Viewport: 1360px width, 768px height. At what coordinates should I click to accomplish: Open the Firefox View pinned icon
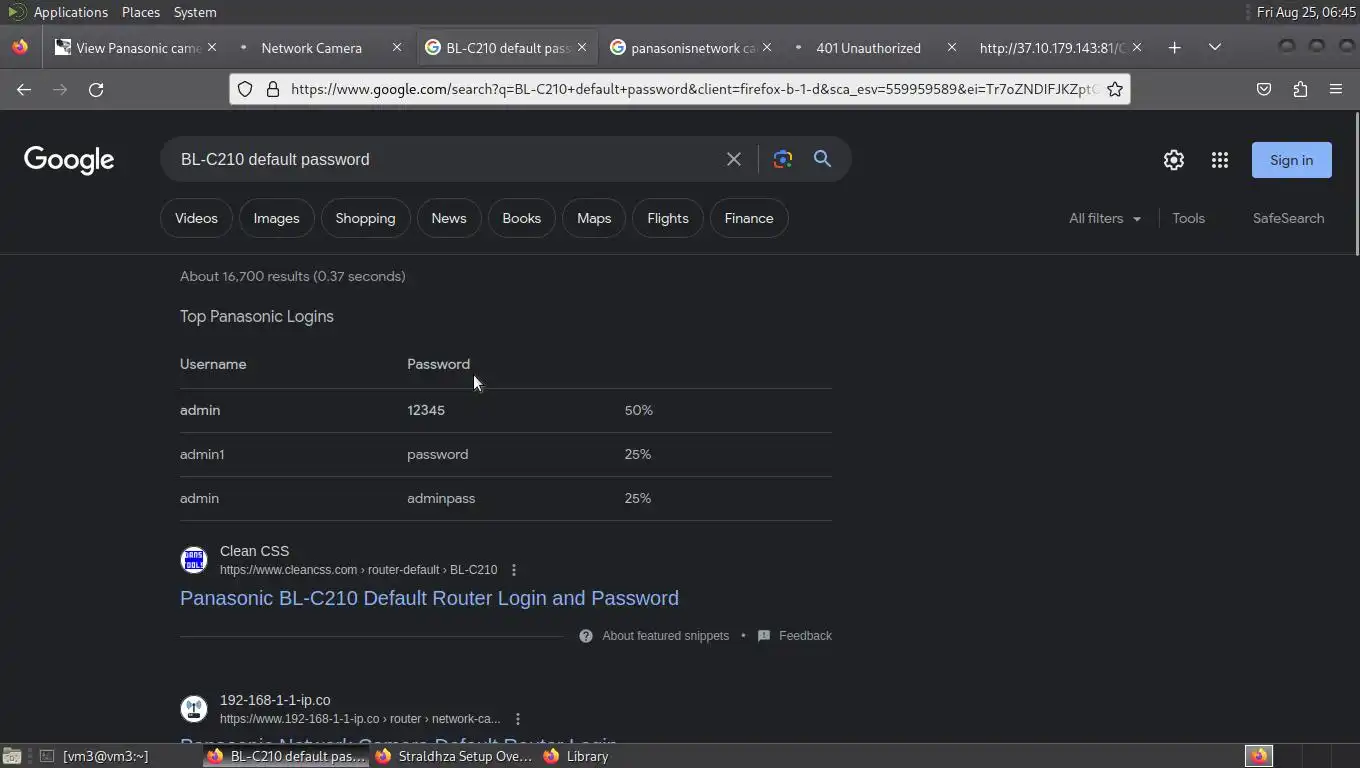[x=20, y=47]
